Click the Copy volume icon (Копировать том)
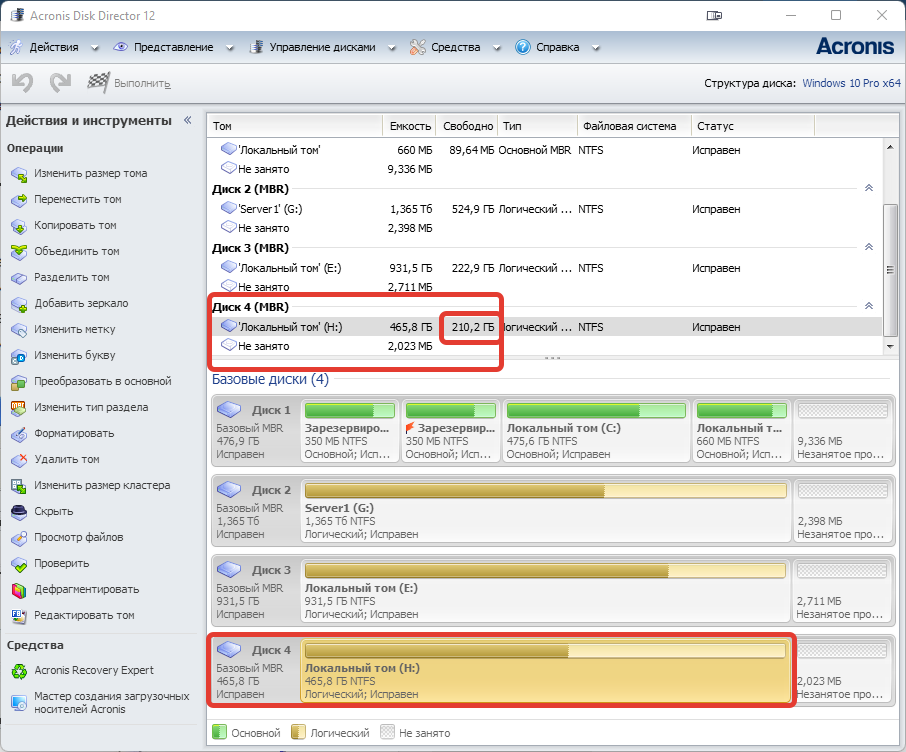906x752 pixels. point(19,226)
